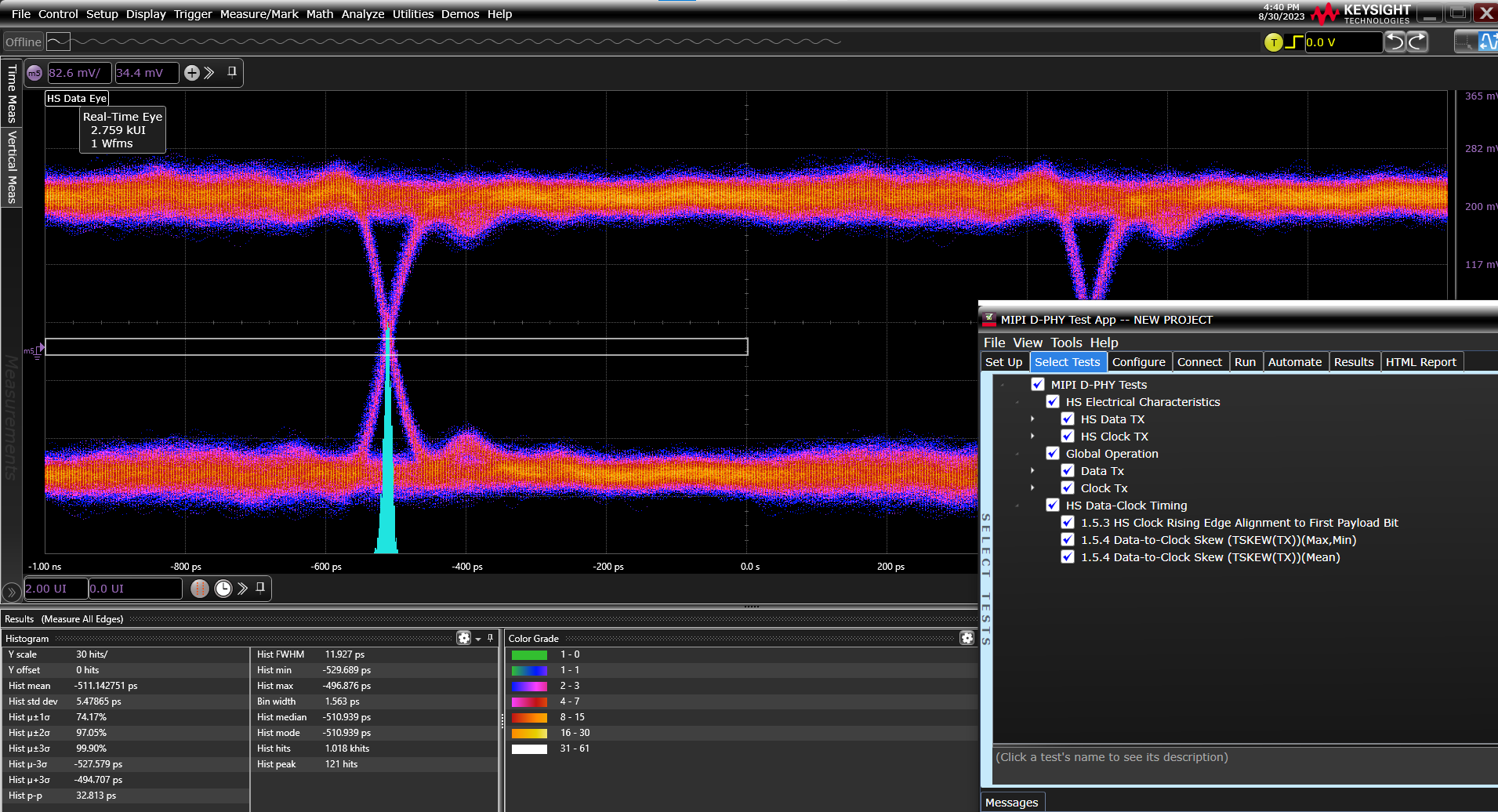
Task: Click the redo arrow icon
Action: [x=1417, y=42]
